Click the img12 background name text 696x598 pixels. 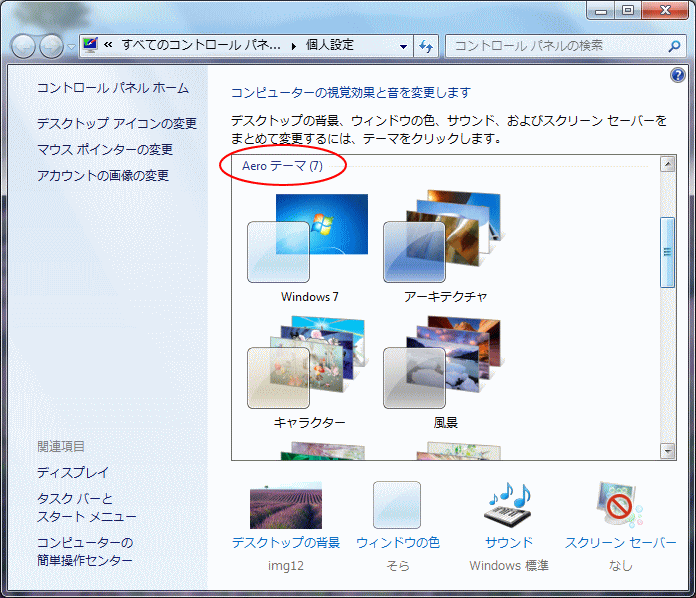pos(286,566)
